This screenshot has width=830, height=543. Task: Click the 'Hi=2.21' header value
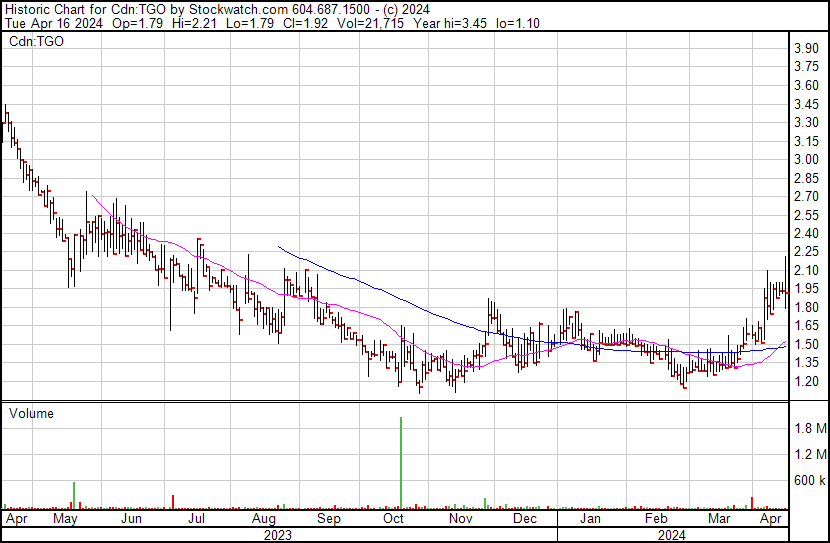[x=194, y=23]
